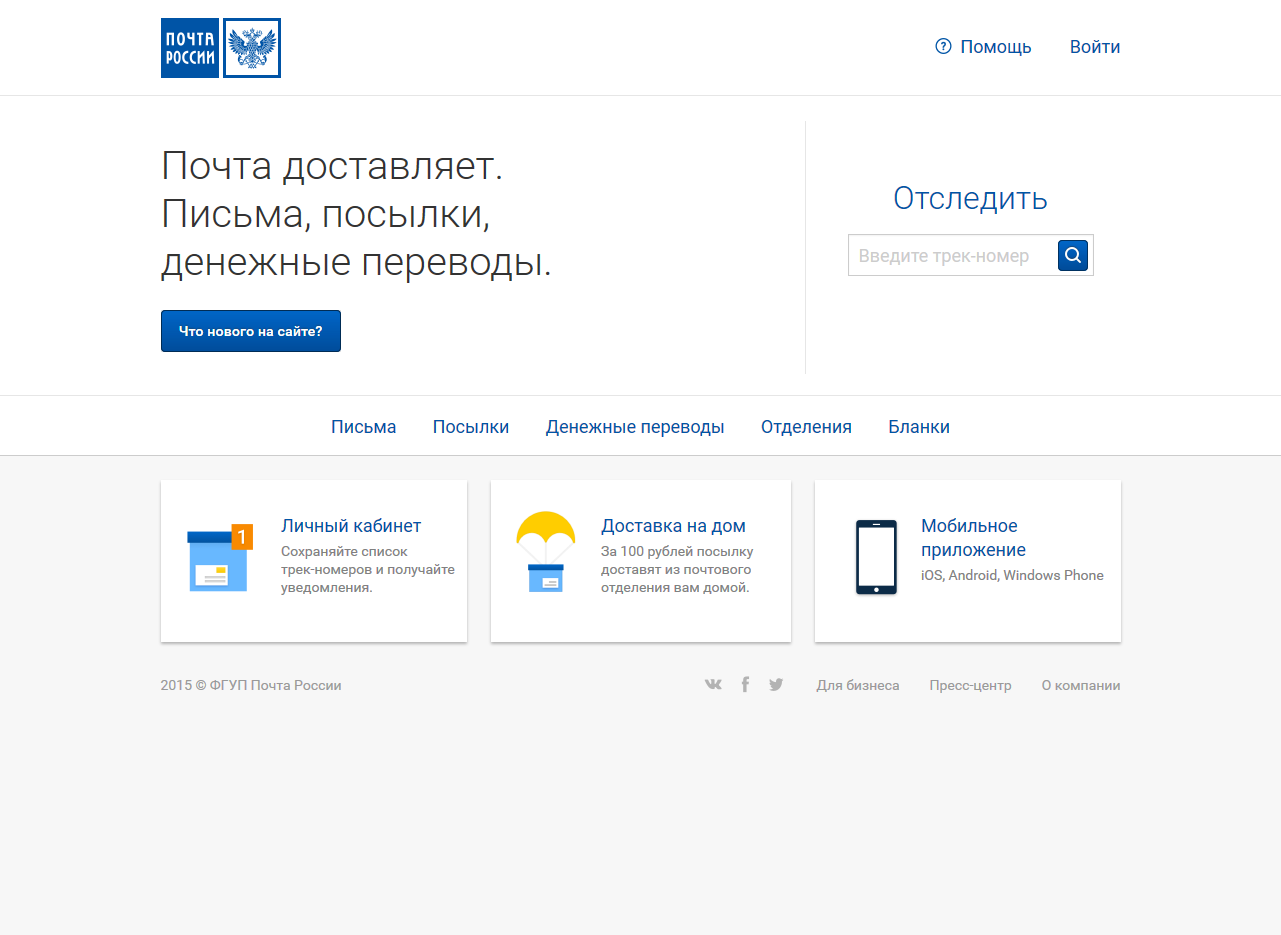1281x935 pixels.
Task: Click the magnifier icon to track a parcel
Action: [1072, 255]
